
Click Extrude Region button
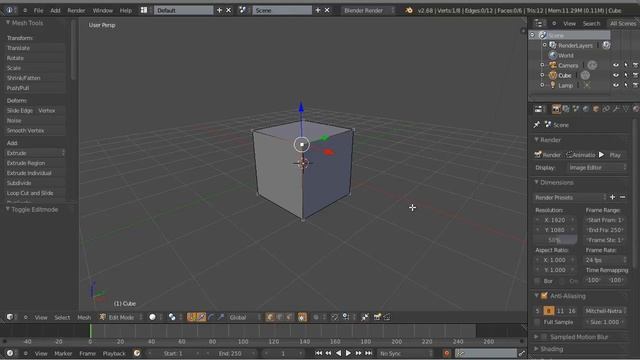coord(35,163)
